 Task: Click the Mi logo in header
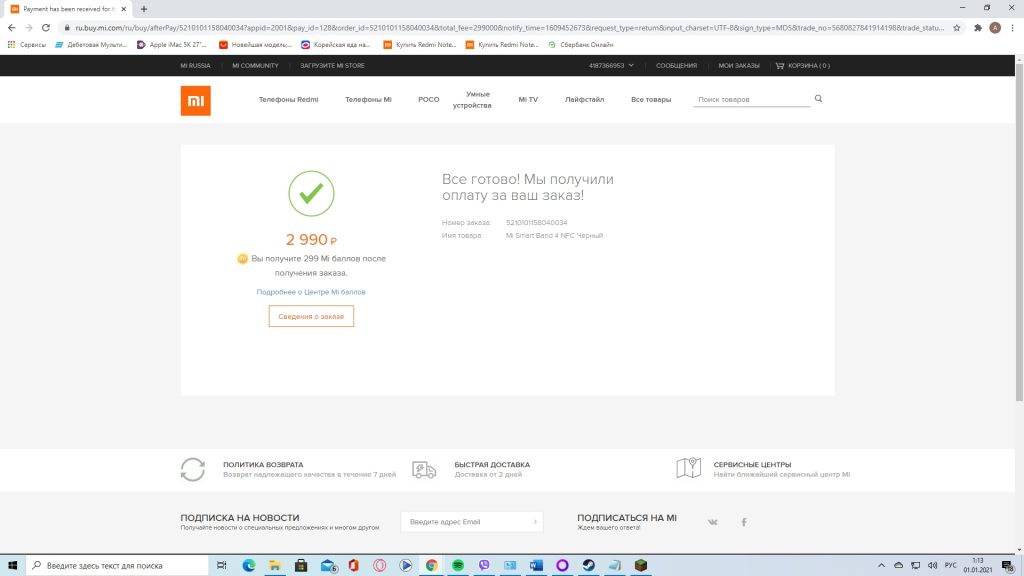pyautogui.click(x=195, y=100)
